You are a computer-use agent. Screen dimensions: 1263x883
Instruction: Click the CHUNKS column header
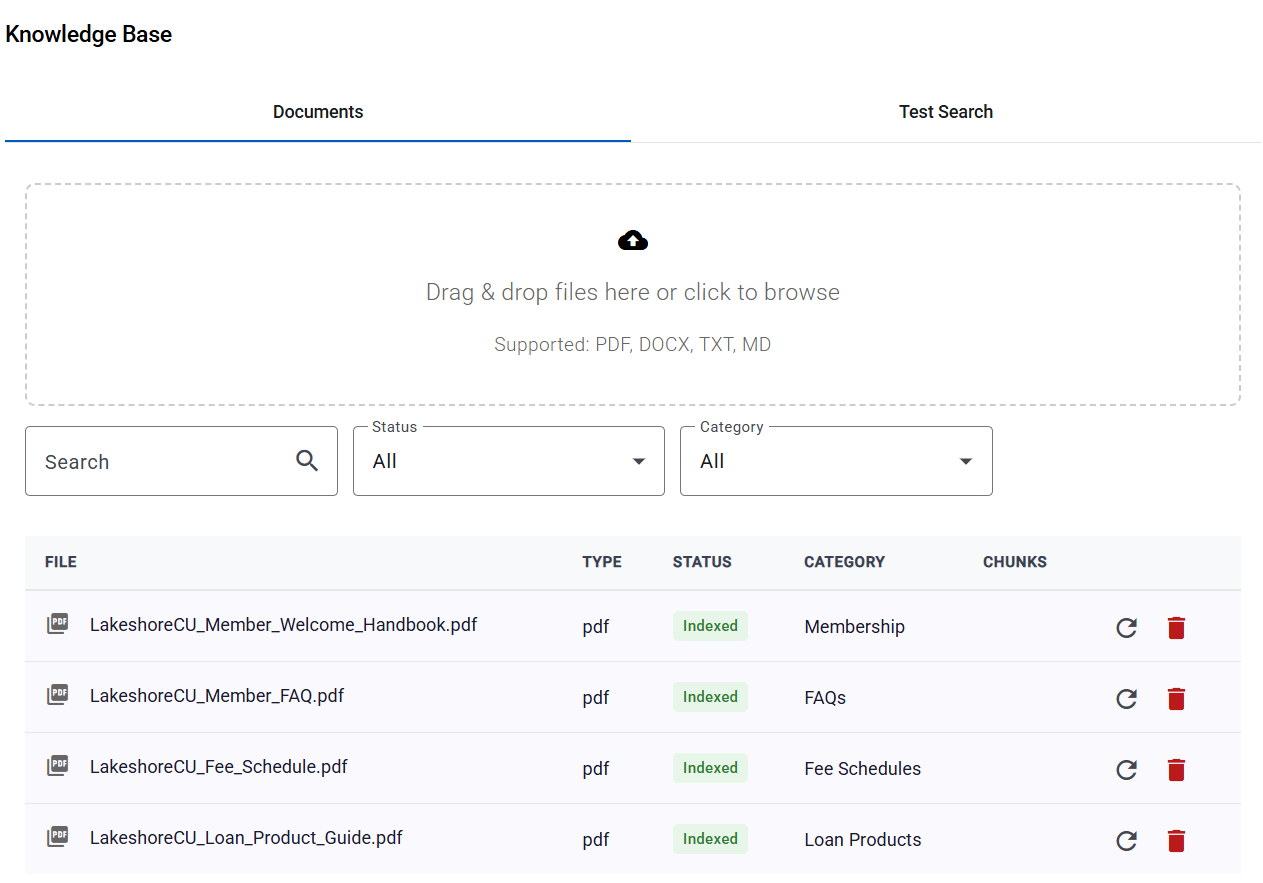click(1015, 562)
